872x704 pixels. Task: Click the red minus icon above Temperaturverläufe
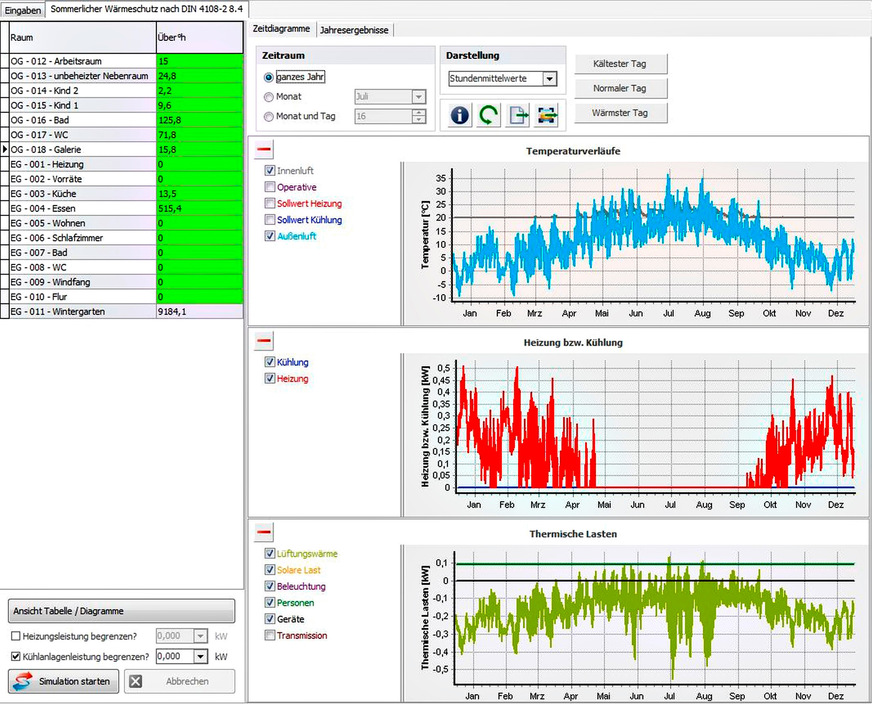click(x=261, y=148)
